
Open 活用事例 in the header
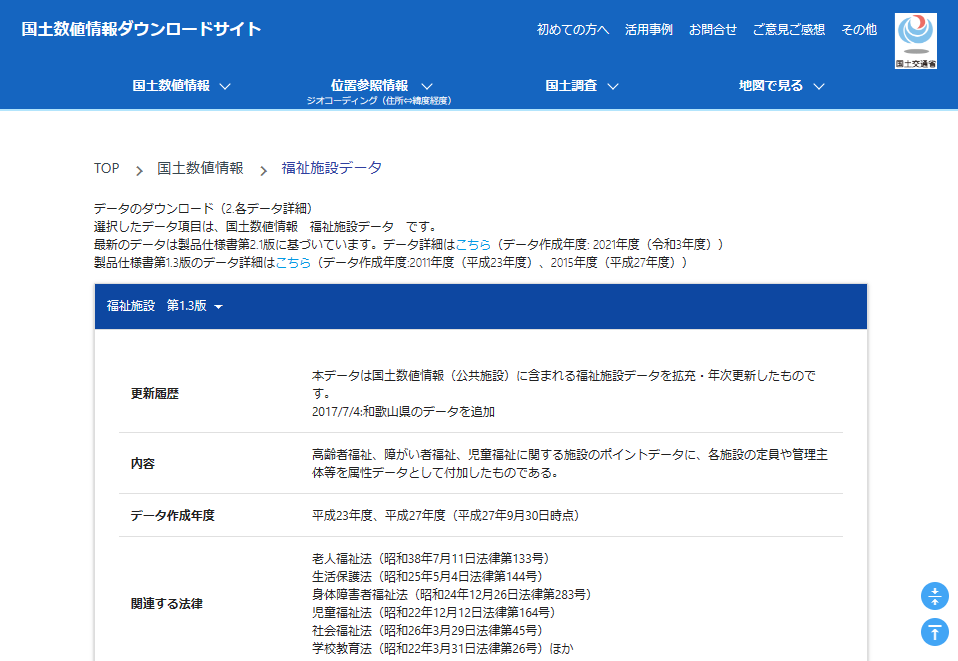648,29
